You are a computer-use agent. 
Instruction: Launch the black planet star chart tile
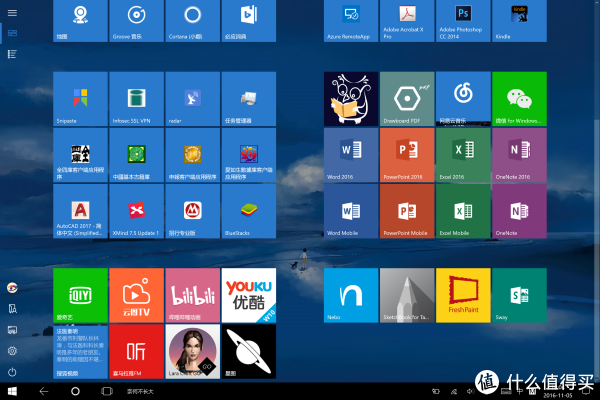click(249, 351)
